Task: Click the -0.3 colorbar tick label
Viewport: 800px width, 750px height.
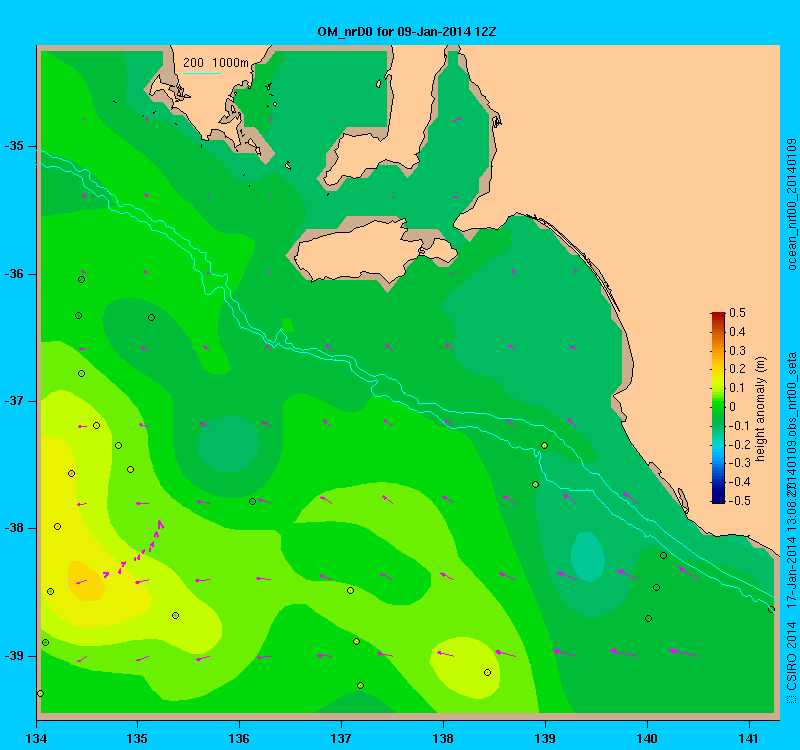Action: (x=738, y=463)
